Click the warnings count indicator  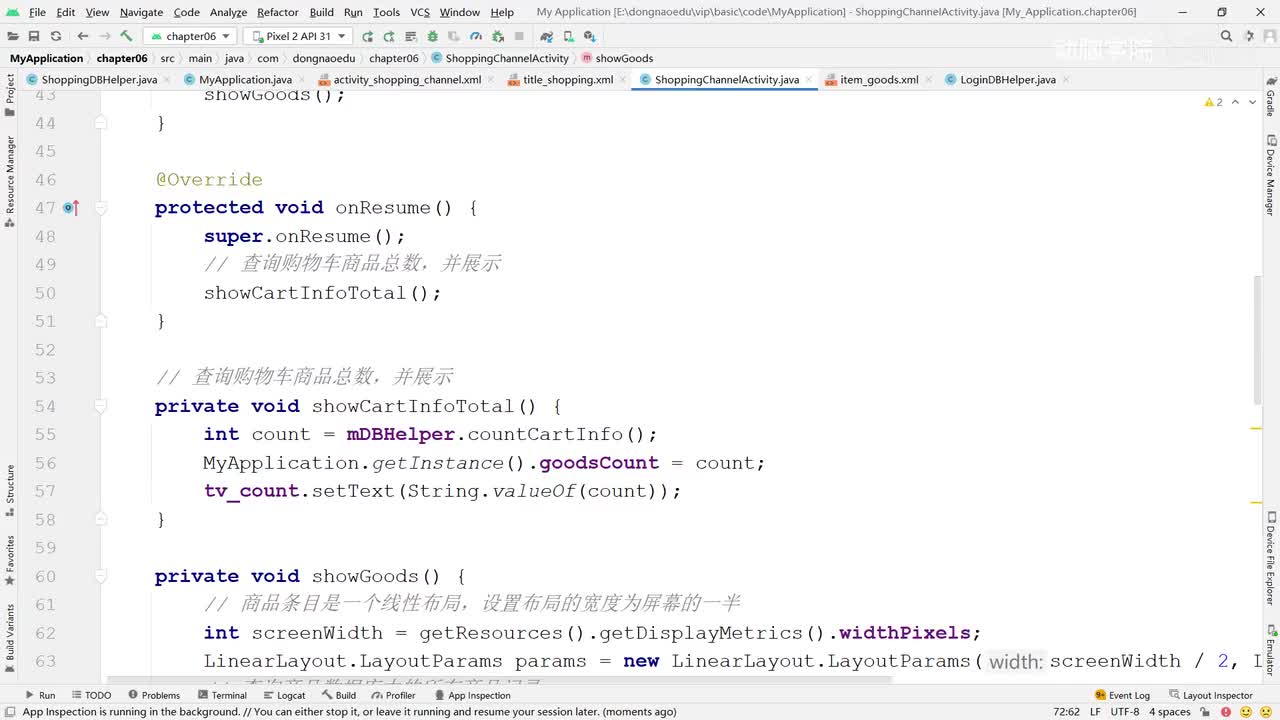click(x=1214, y=102)
